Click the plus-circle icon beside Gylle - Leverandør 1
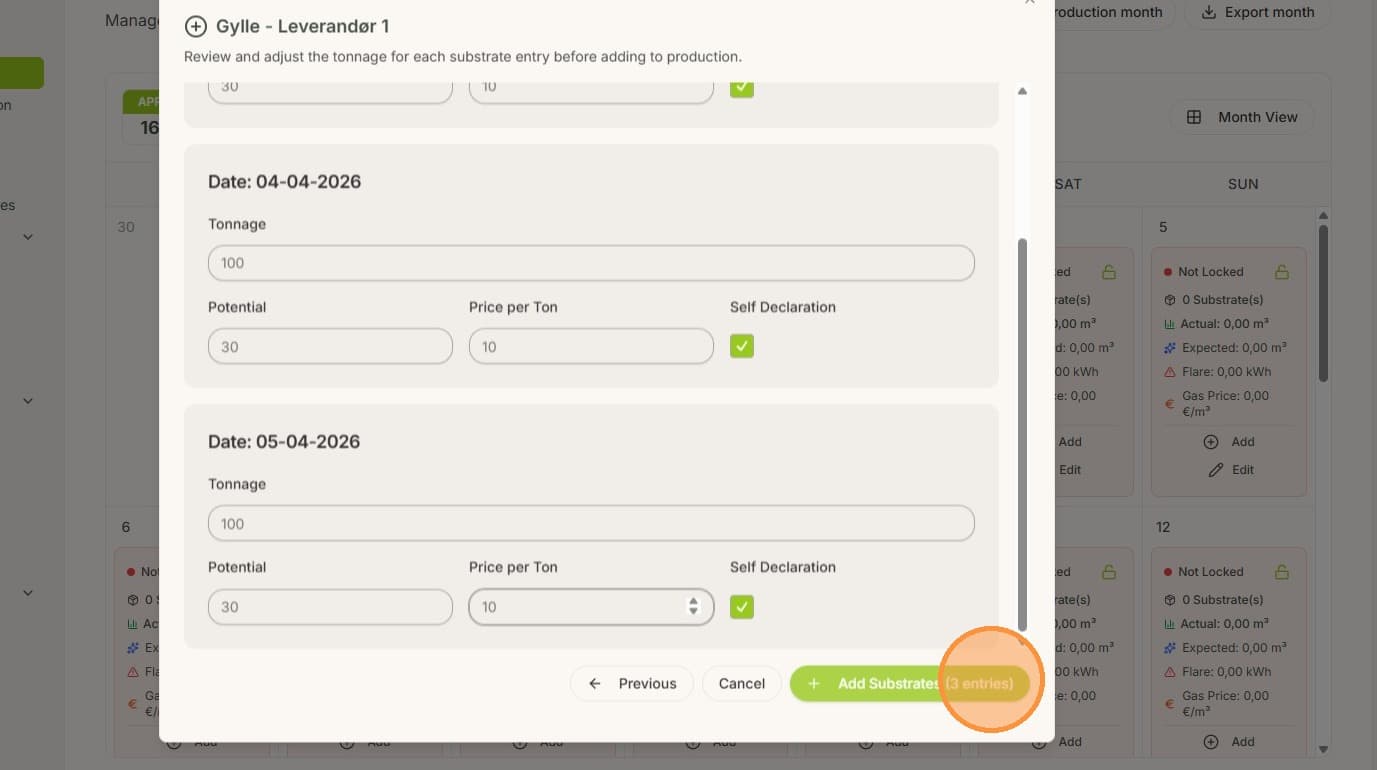The width and height of the screenshot is (1377, 770). [196, 27]
